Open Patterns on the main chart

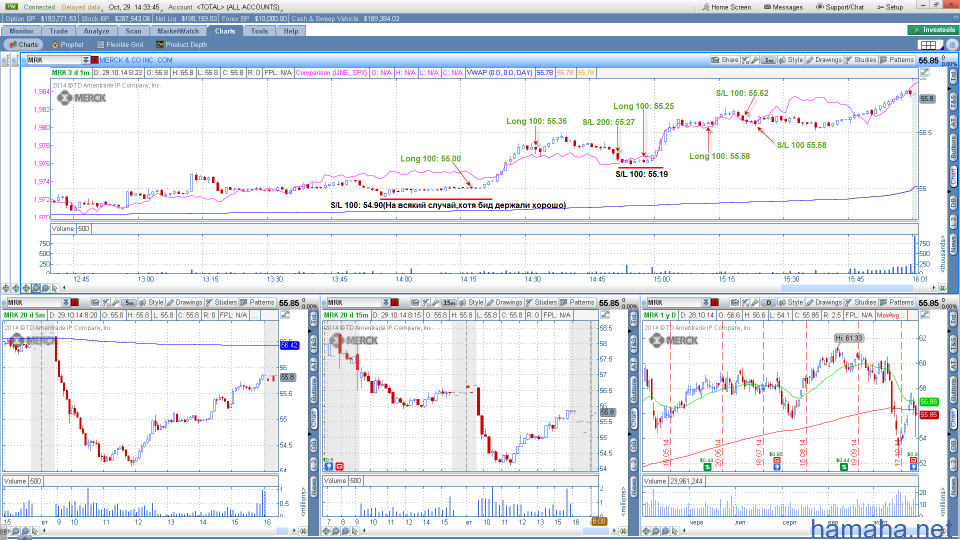(896, 60)
